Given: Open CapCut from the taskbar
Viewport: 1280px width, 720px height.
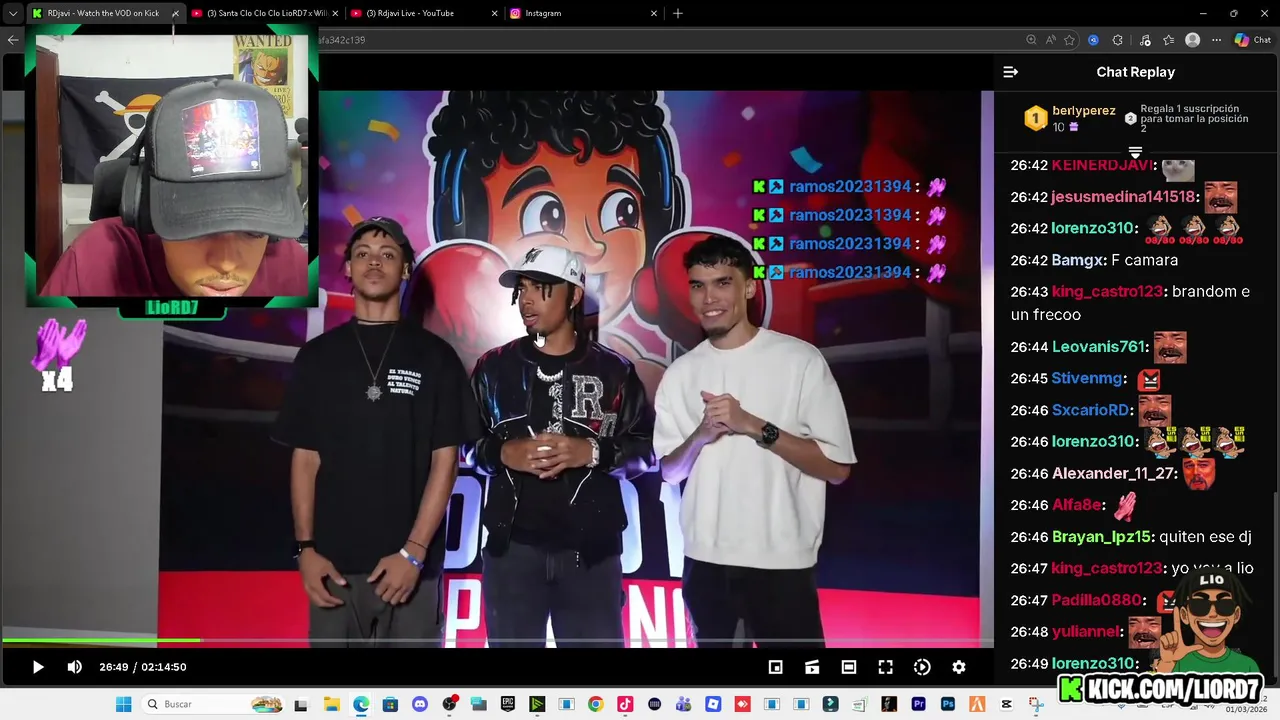Looking at the screenshot, I should pyautogui.click(x=1006, y=704).
